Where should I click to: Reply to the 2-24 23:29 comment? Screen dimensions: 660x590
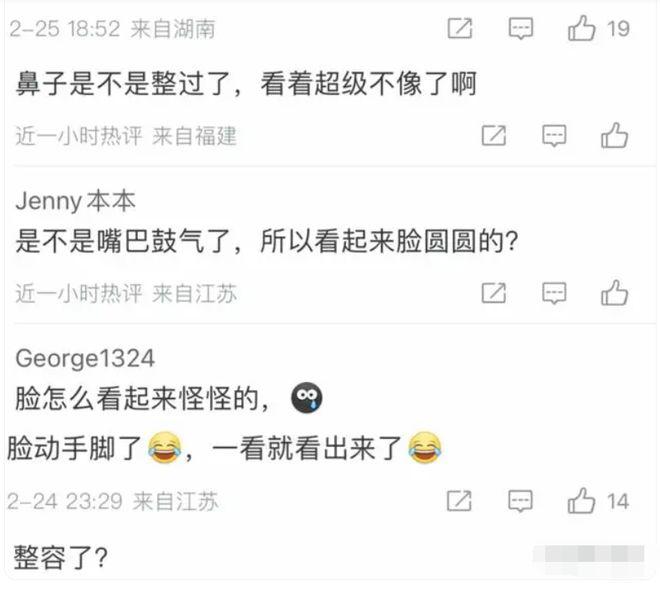[x=521, y=501]
